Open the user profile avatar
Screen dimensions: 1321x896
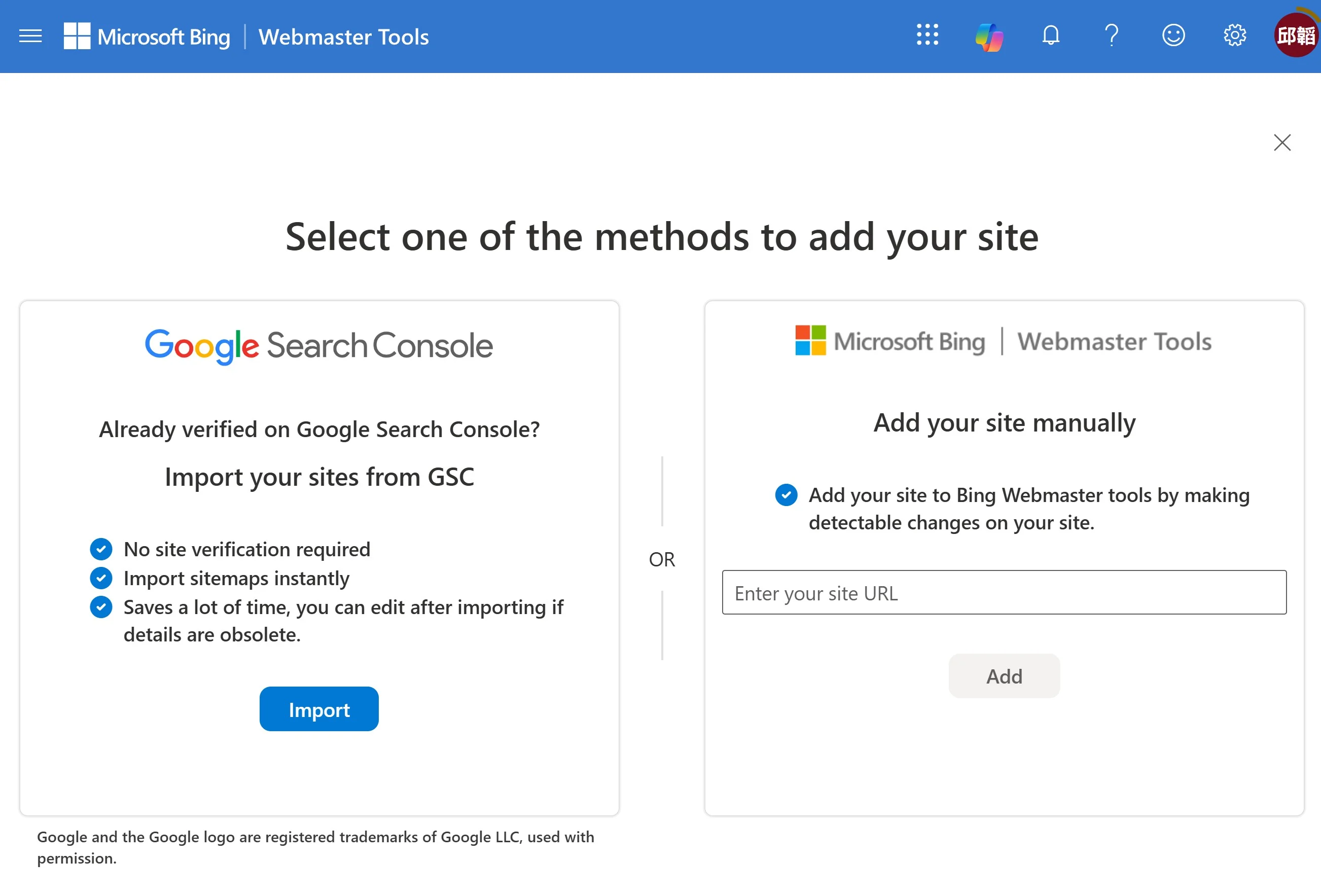tap(1296, 36)
